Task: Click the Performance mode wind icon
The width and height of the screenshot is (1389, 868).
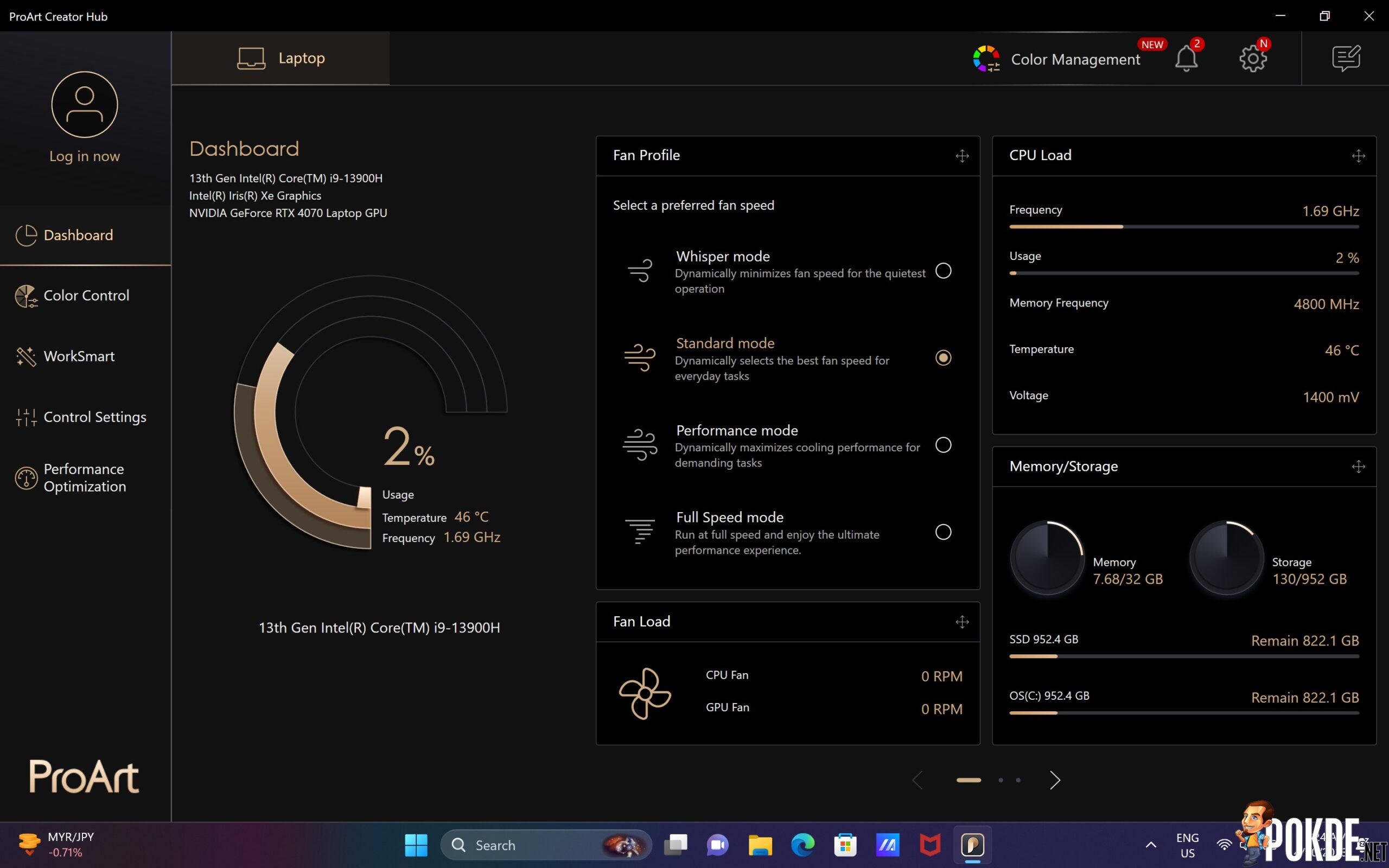Action: 640,445
